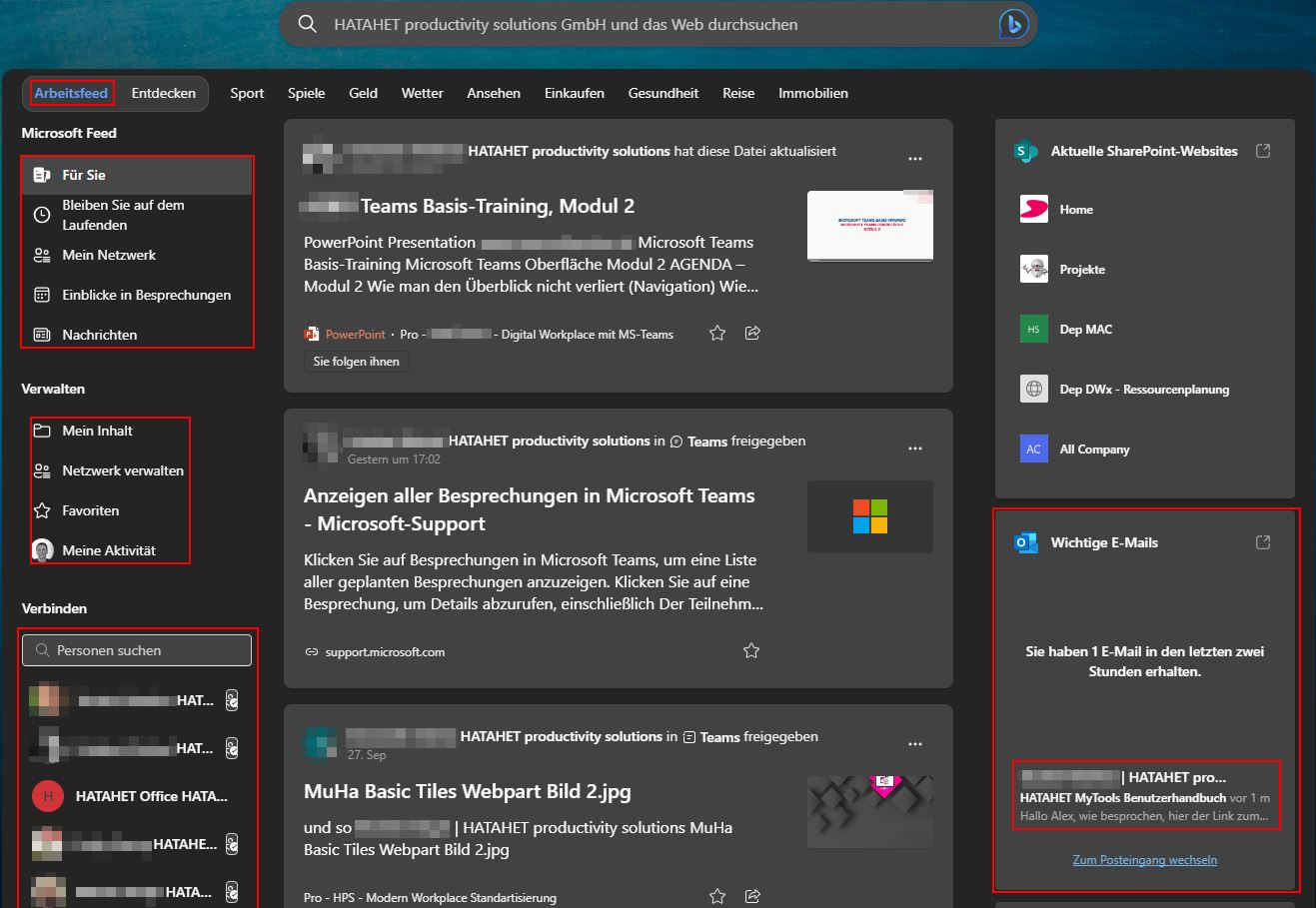
Task: Open the Einkaufen category
Action: [x=575, y=93]
